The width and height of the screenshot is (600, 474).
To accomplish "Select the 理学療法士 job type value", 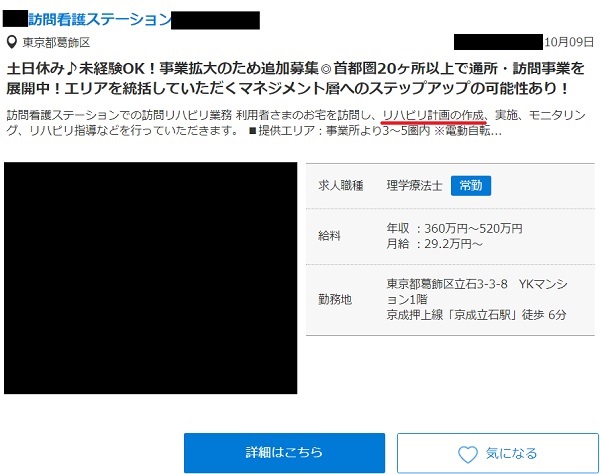I will click(x=414, y=186).
